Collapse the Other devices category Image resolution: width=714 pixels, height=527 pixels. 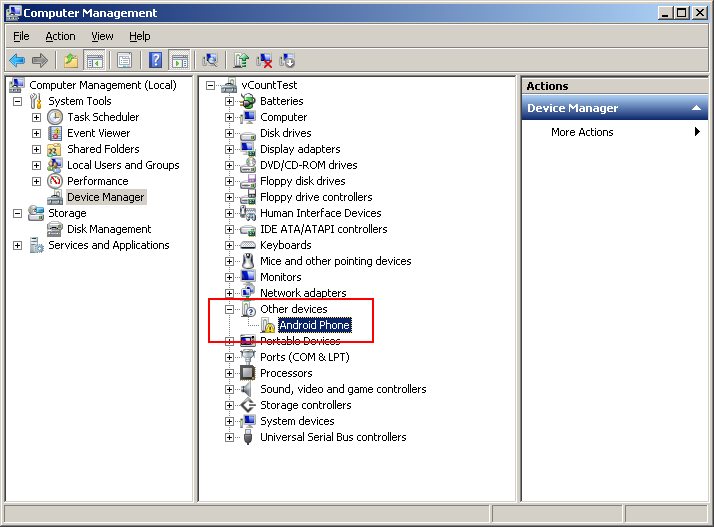point(230,309)
